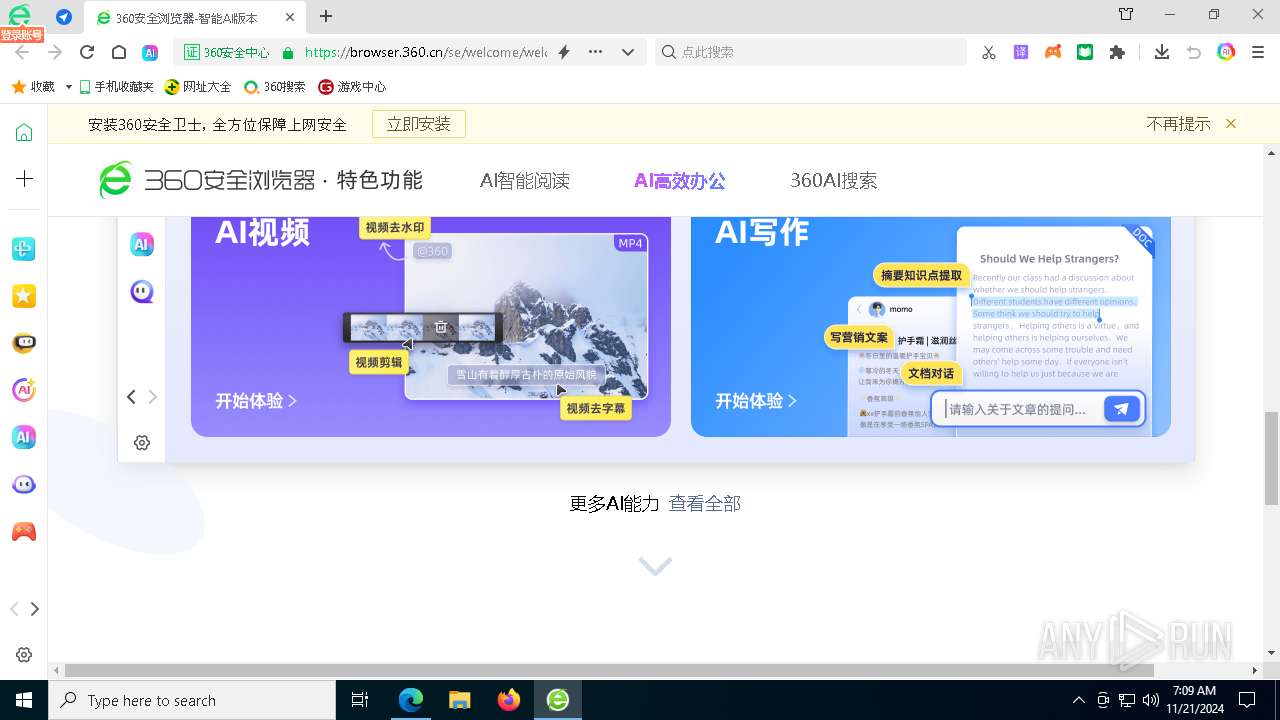Open the 收藏 favorites bookmark

click(33, 87)
